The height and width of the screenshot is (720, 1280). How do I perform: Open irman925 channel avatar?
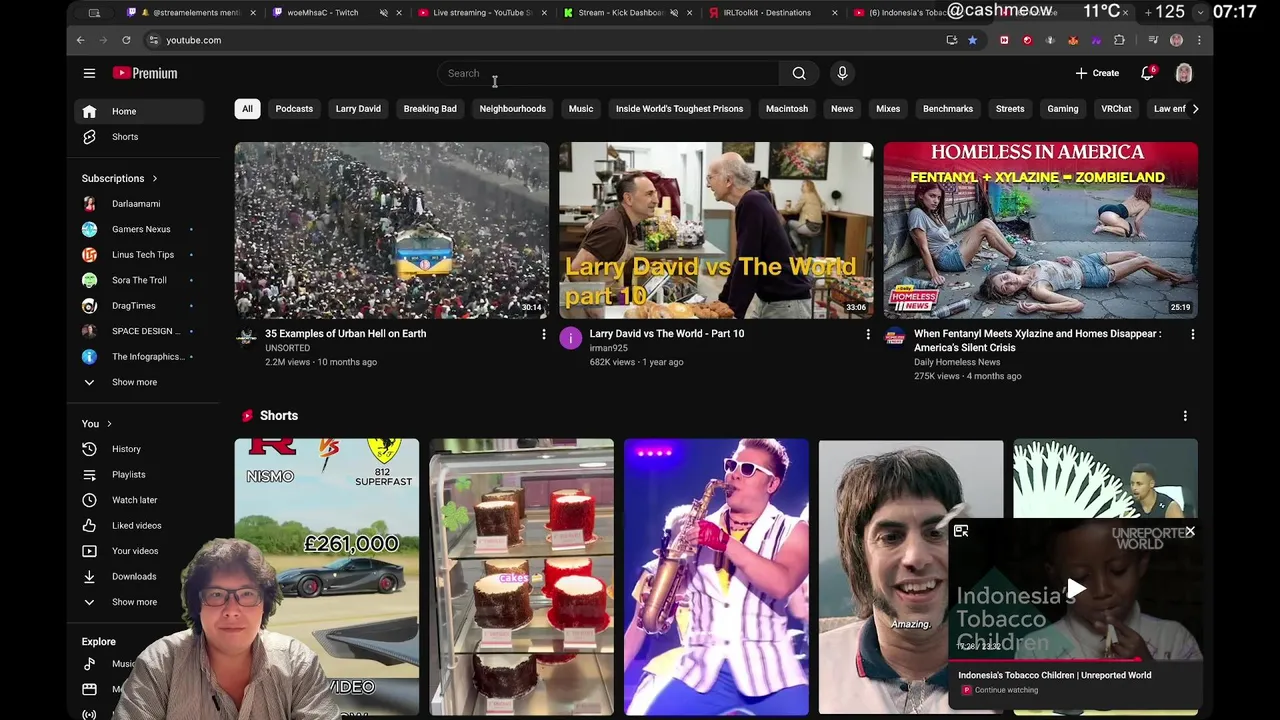(570, 338)
